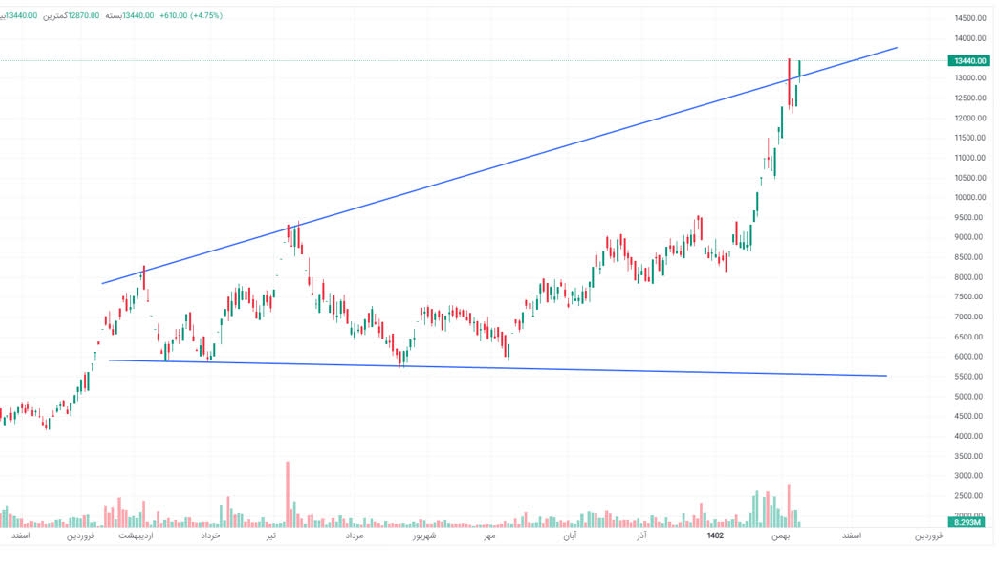Click the 12500.00 price axis label
Screen dimensions: 1000x563
click(x=970, y=98)
